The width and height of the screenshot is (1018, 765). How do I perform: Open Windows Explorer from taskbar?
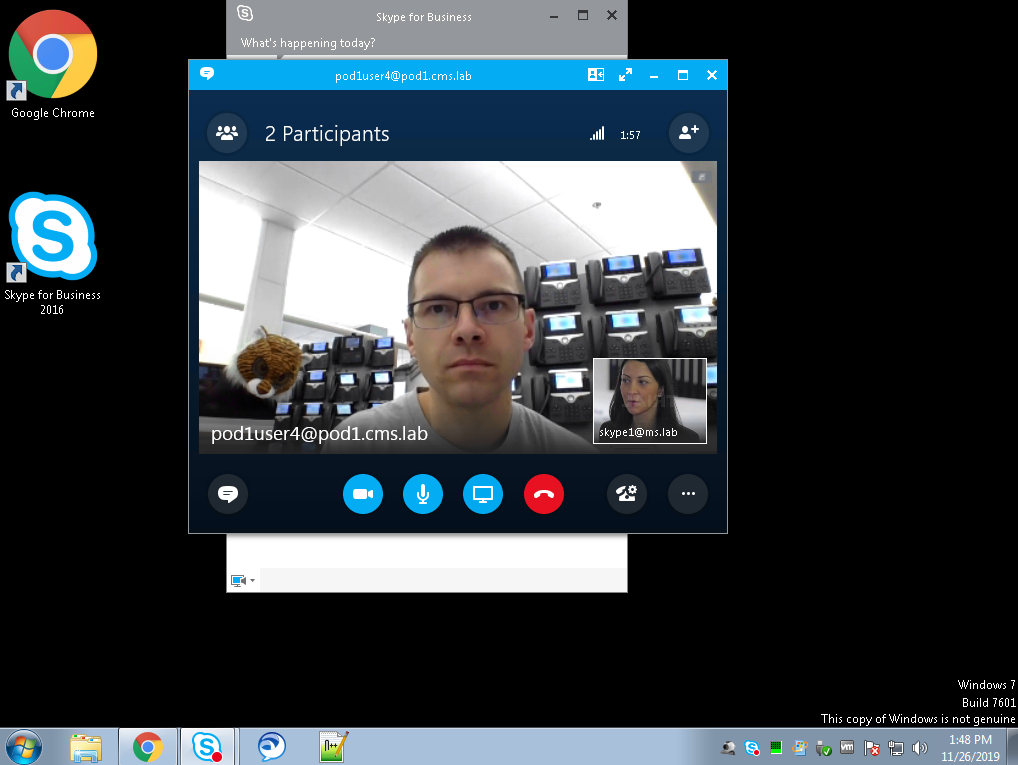click(x=86, y=747)
